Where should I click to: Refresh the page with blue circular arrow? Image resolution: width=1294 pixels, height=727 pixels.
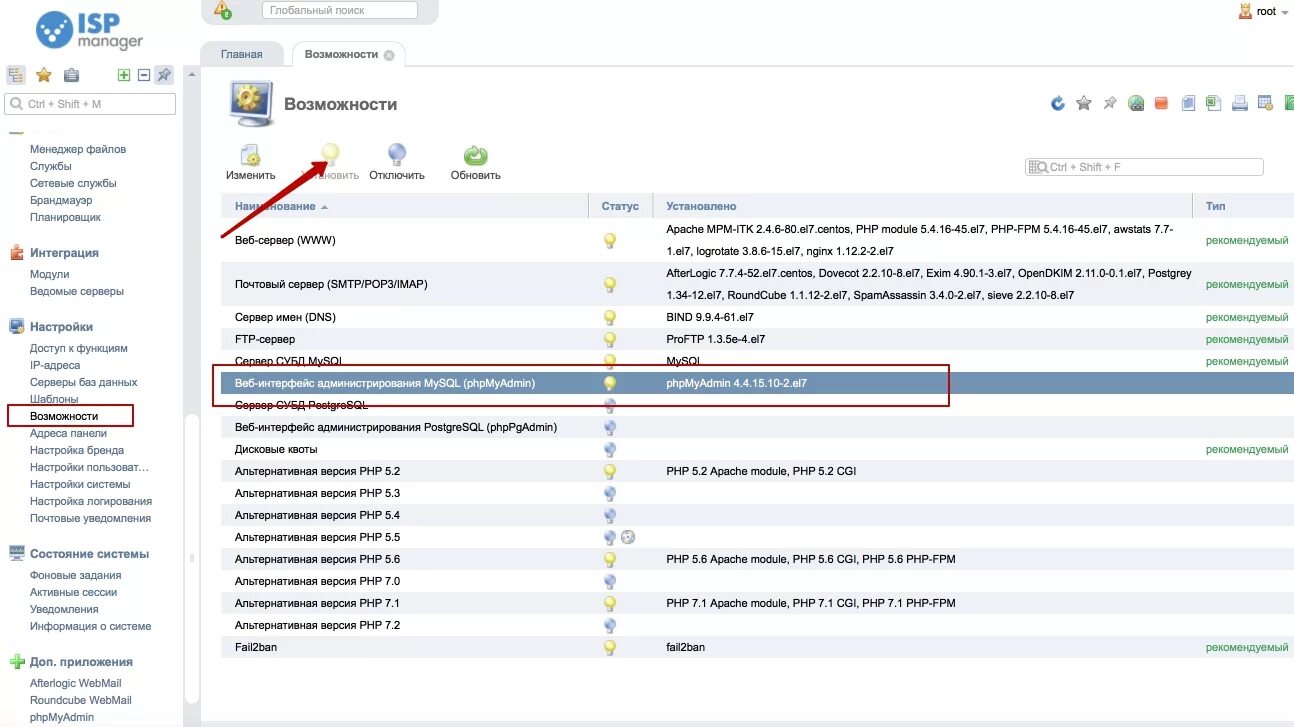(x=1058, y=103)
